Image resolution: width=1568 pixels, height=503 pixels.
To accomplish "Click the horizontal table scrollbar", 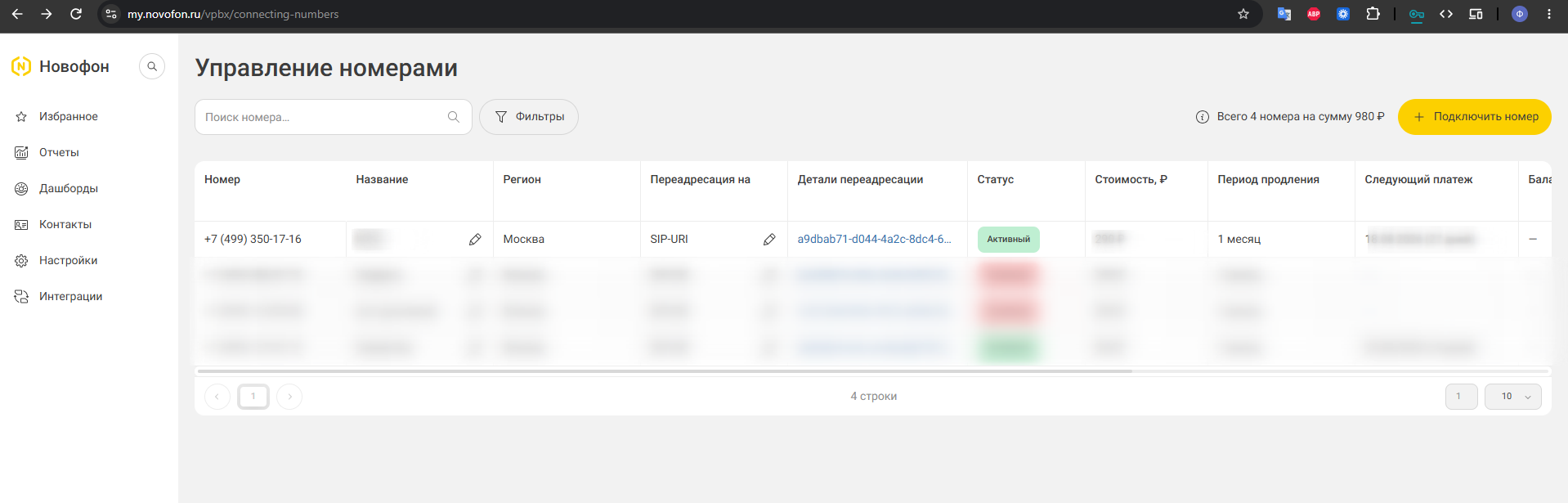I will tap(665, 371).
